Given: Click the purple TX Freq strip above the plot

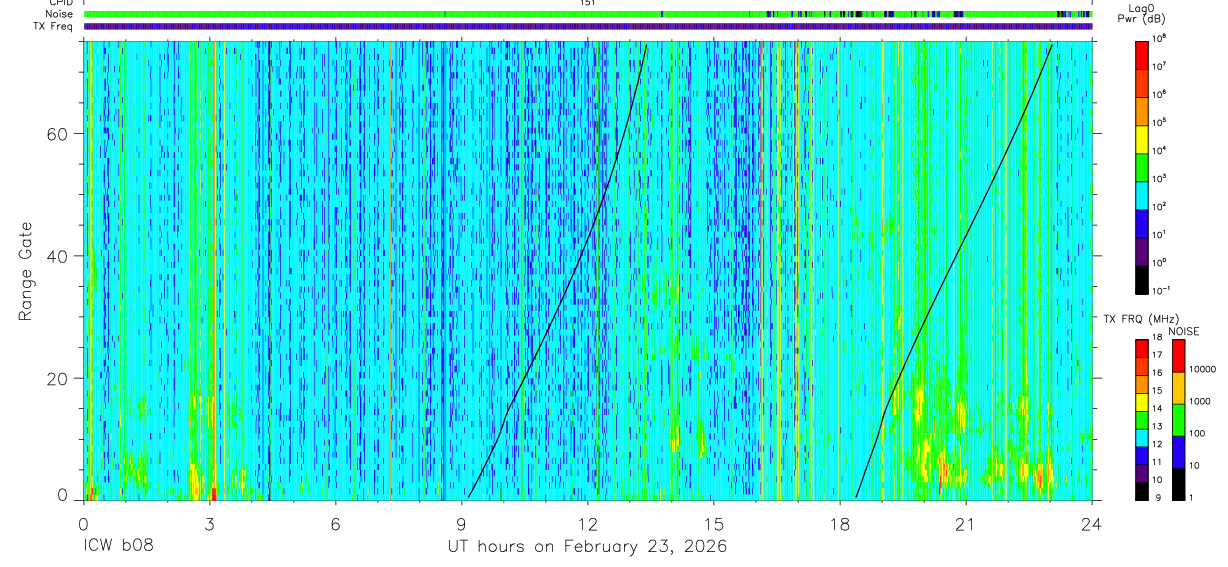Looking at the screenshot, I should tap(588, 26).
